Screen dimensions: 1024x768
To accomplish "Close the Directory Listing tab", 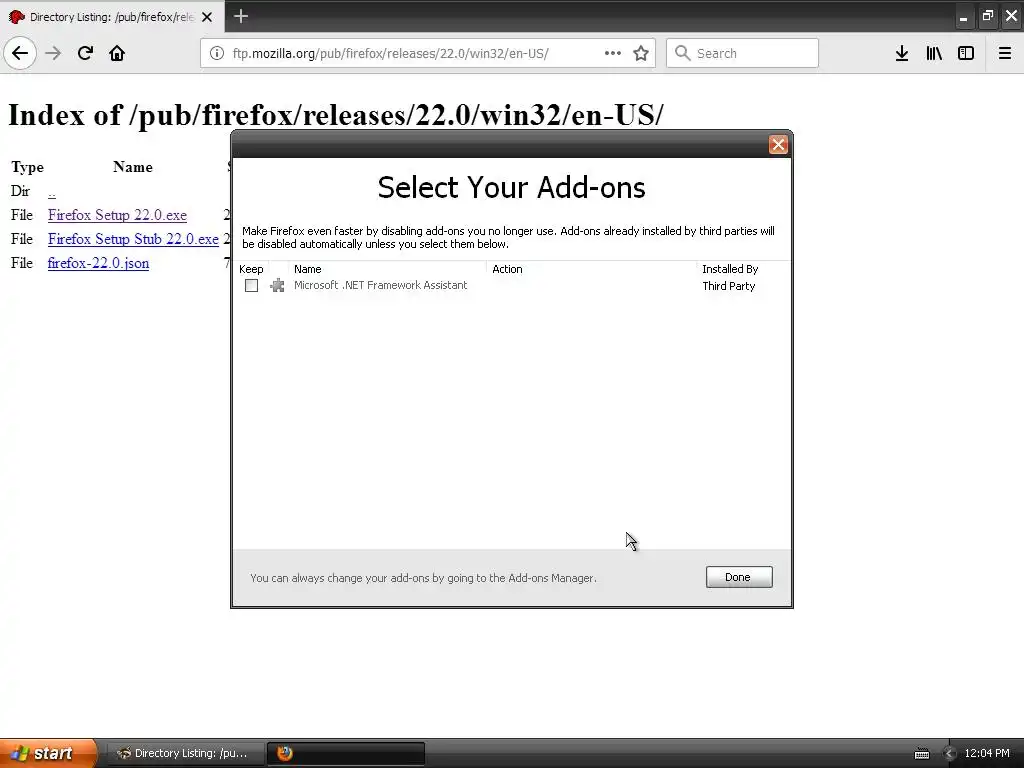I will pos(207,17).
